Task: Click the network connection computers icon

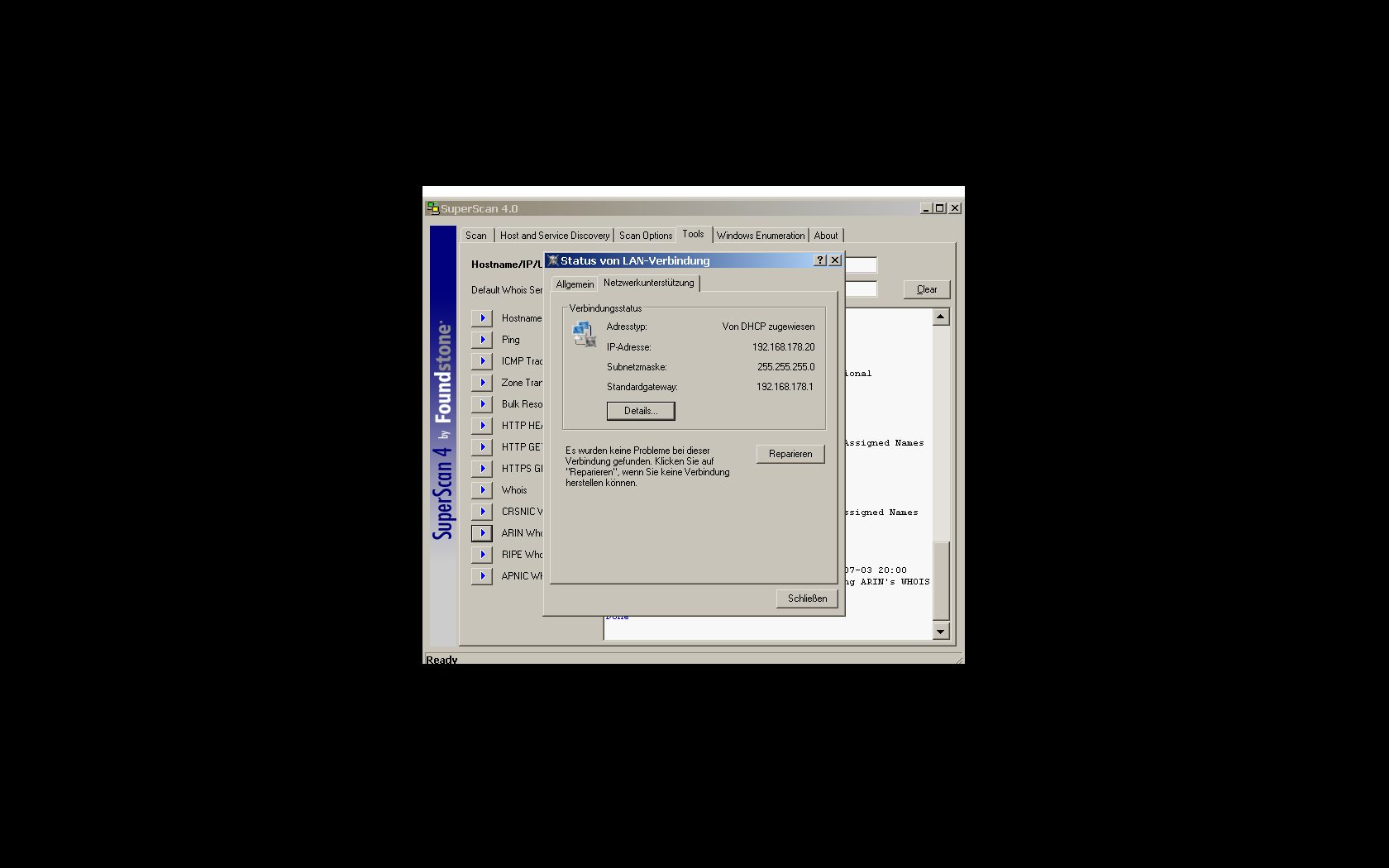Action: (x=584, y=334)
